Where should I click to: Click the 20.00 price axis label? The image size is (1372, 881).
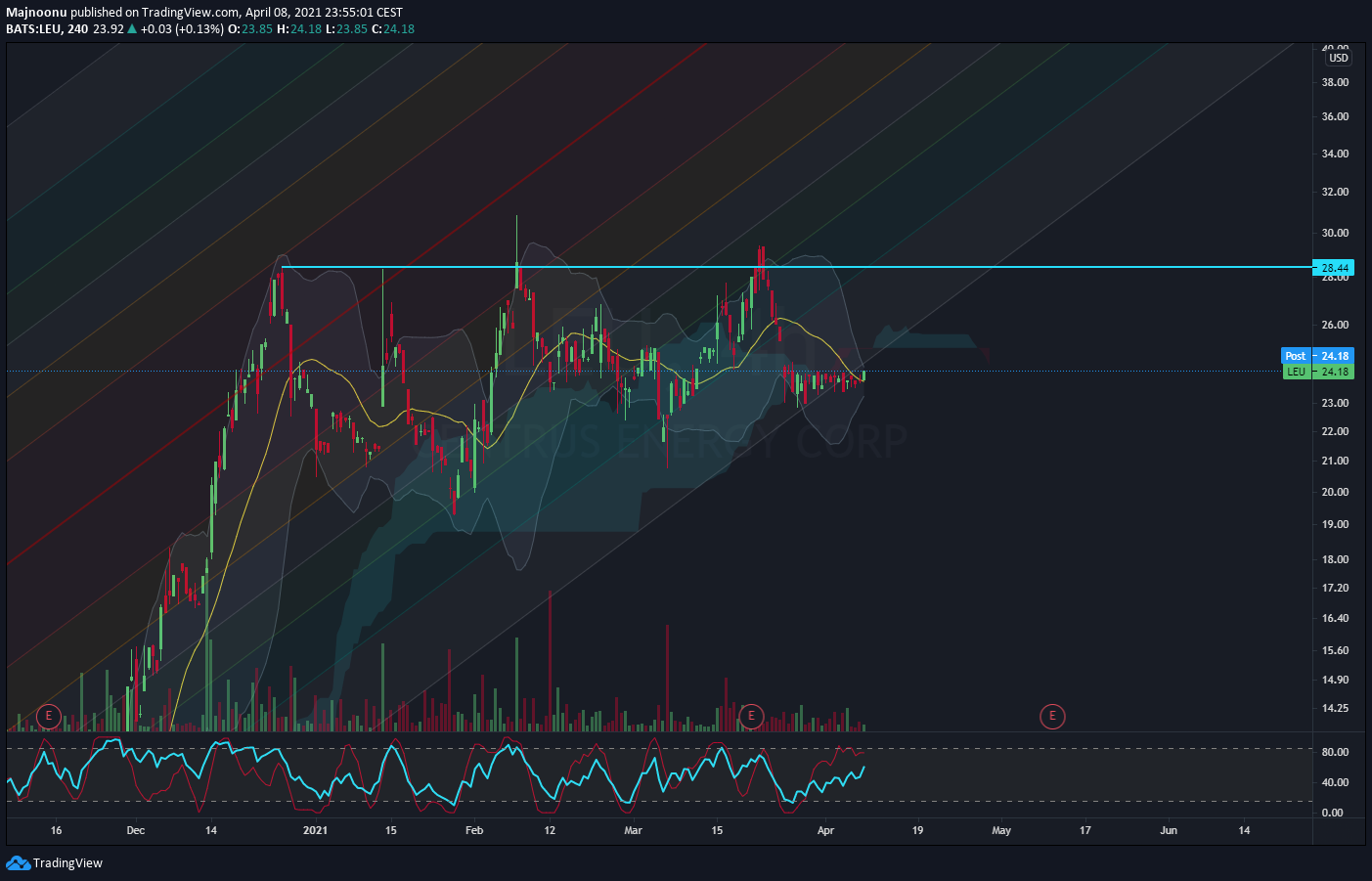(1335, 492)
